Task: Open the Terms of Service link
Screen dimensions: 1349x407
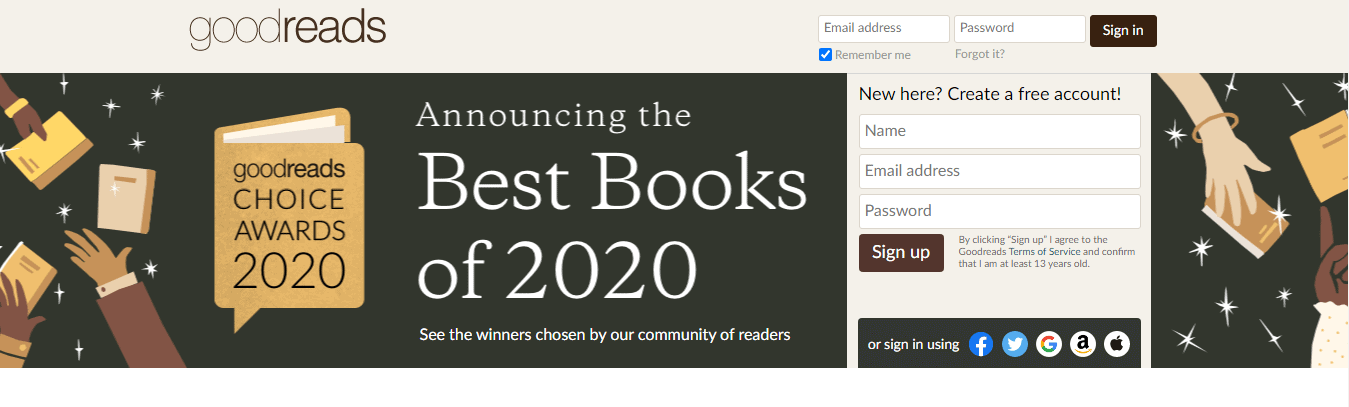Action: click(x=1045, y=252)
